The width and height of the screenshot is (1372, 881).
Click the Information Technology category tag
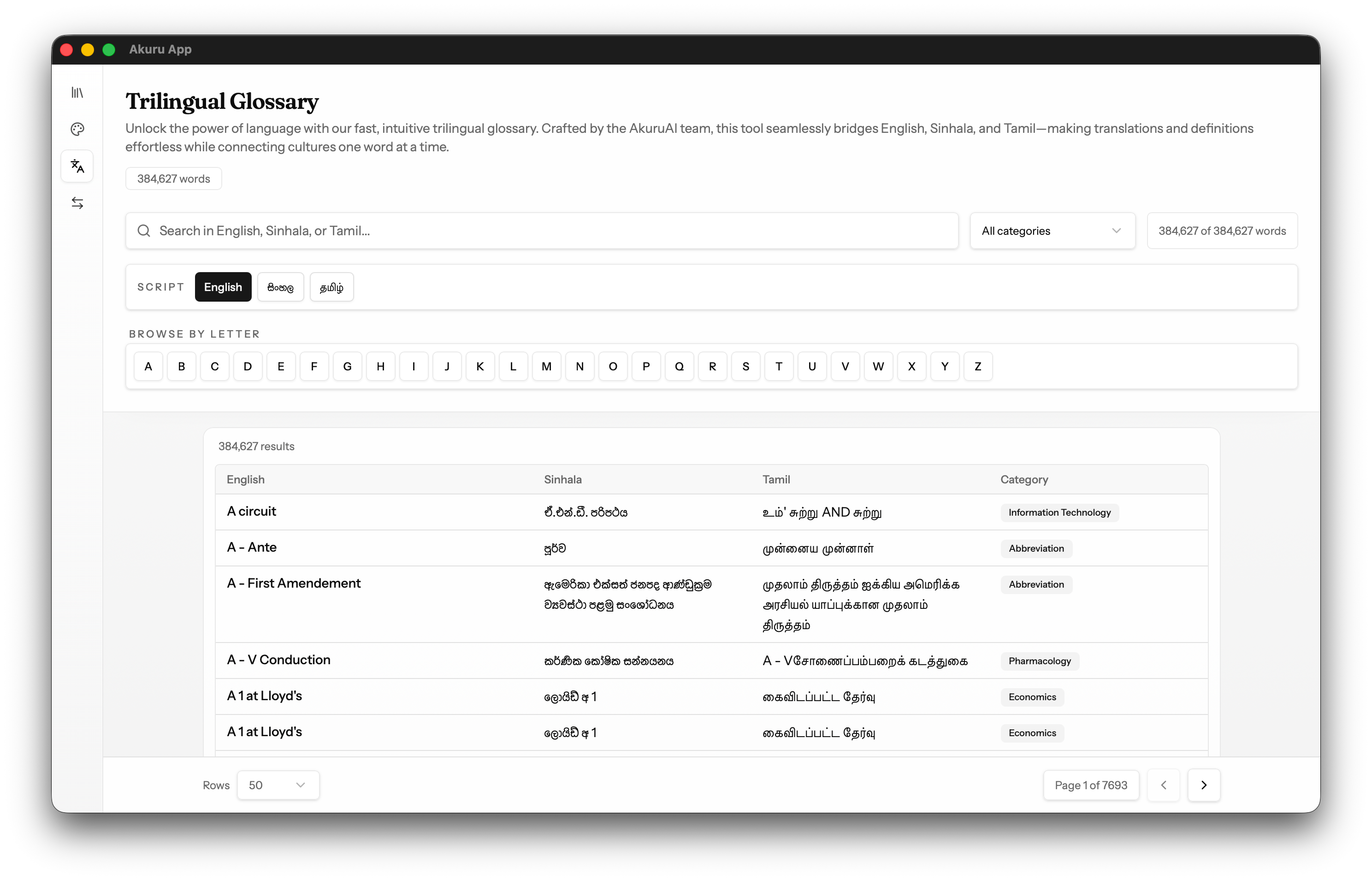(x=1059, y=512)
